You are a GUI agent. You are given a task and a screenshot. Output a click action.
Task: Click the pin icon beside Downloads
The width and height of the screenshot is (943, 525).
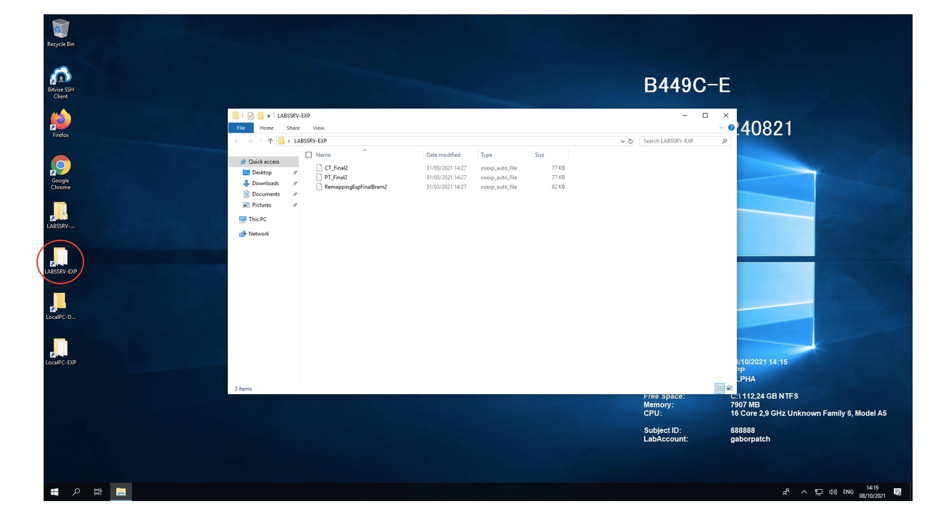295,183
